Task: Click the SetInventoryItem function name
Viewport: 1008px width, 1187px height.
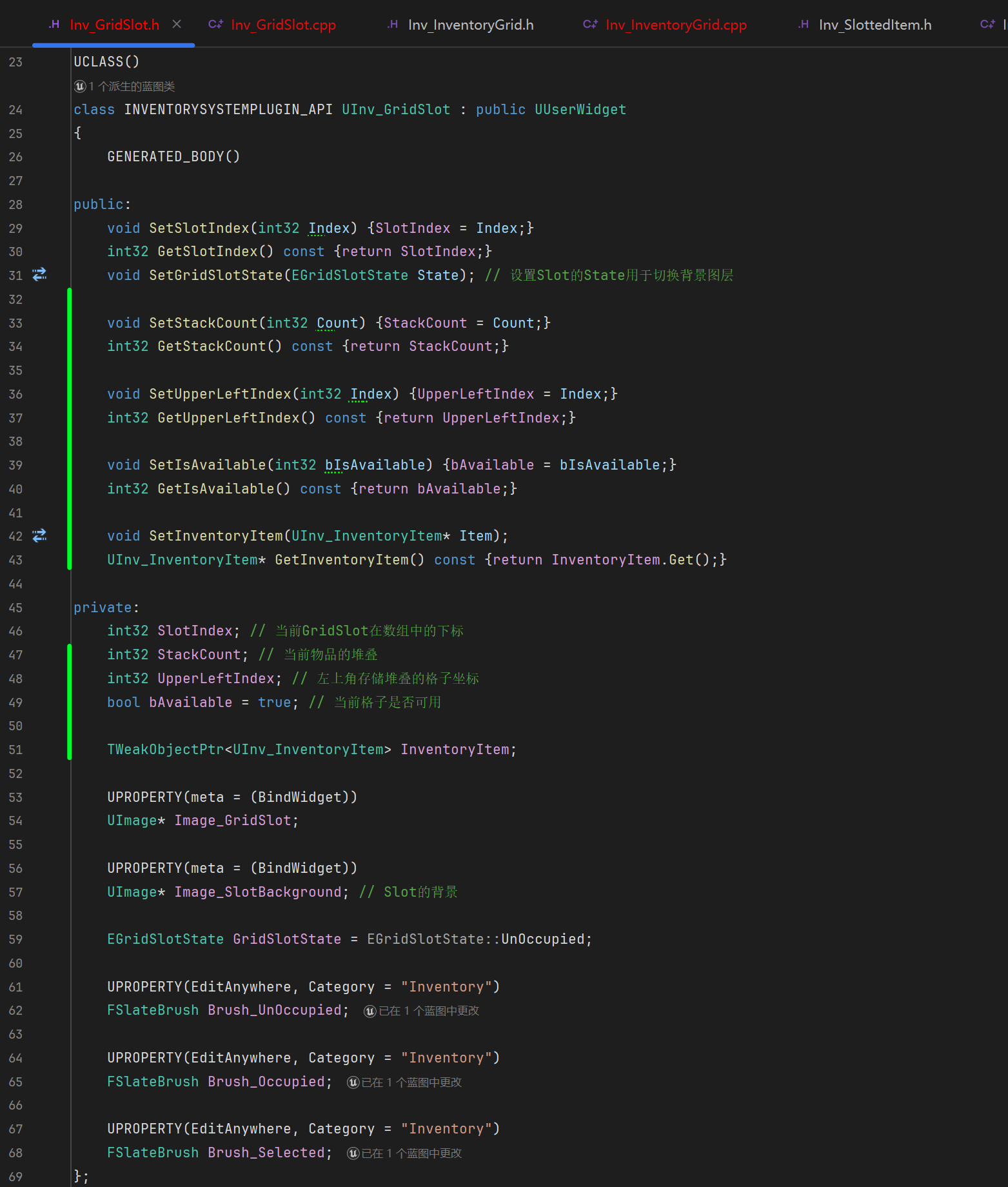Action: (x=216, y=536)
